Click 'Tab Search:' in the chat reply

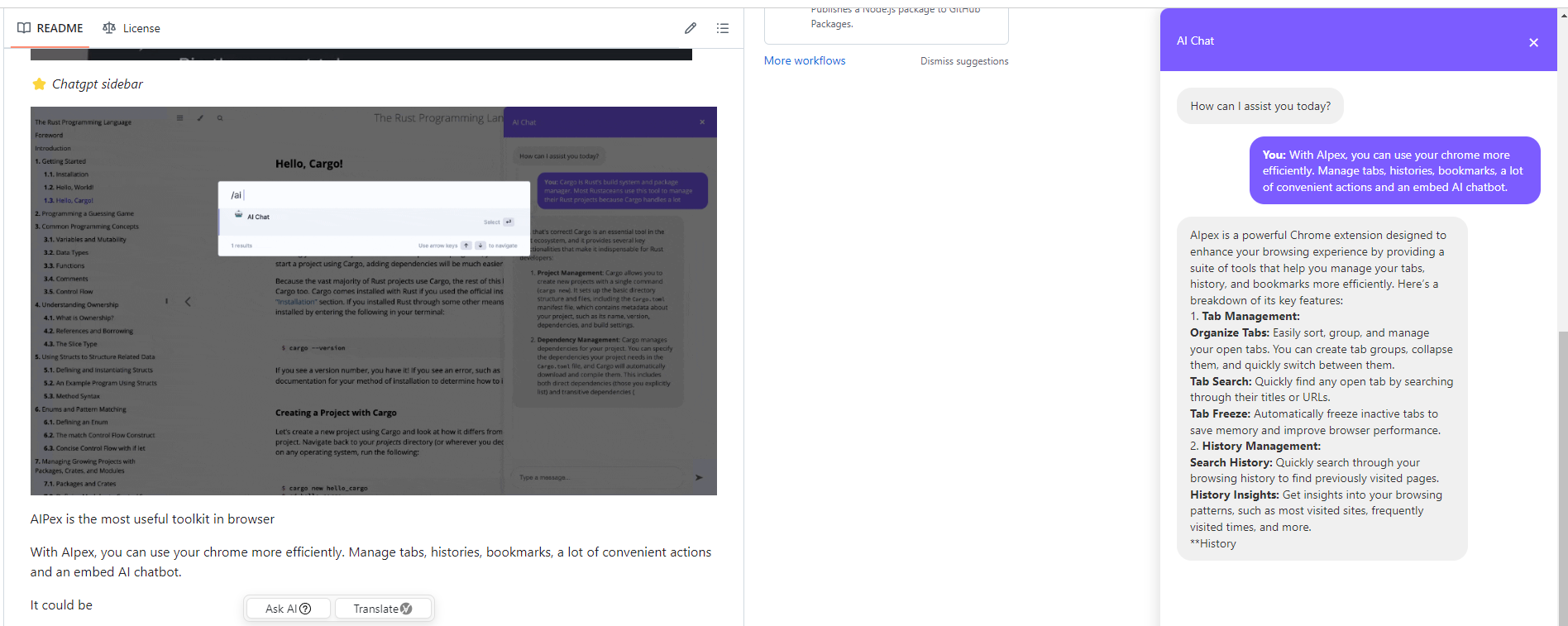coord(1221,381)
